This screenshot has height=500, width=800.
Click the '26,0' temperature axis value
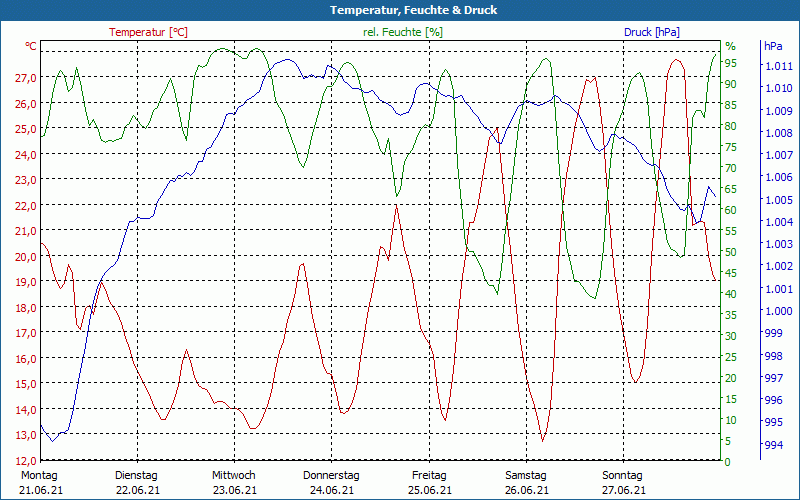tap(26, 104)
